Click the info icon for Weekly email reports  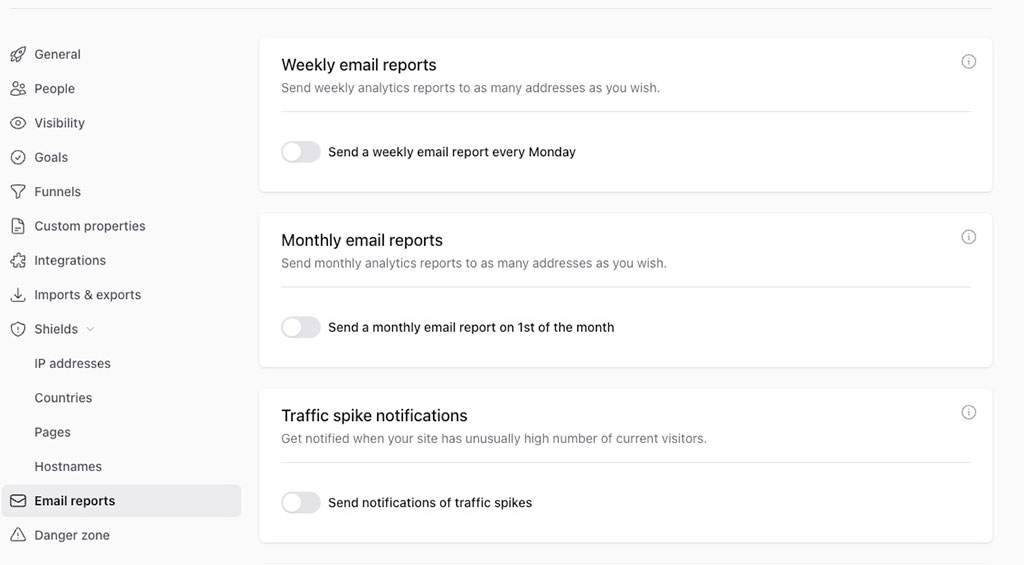point(968,62)
